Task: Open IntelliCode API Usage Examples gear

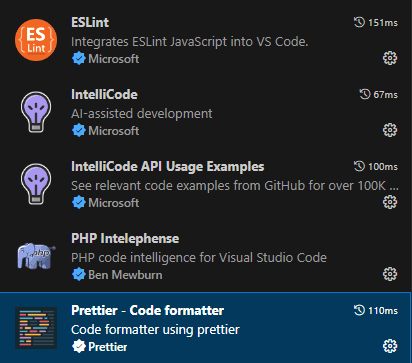Action: point(390,202)
